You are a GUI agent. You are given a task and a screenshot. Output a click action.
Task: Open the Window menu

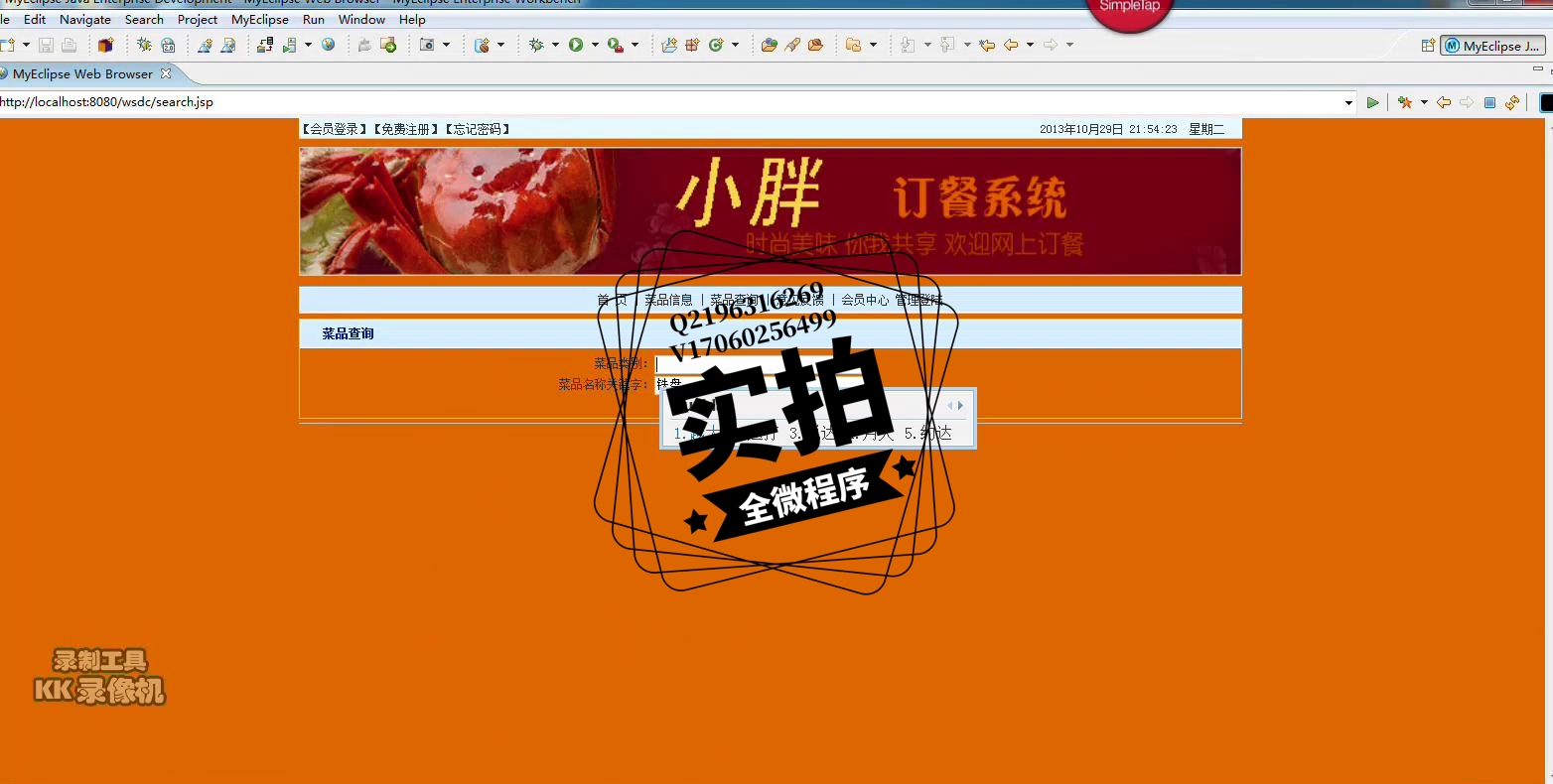(361, 19)
